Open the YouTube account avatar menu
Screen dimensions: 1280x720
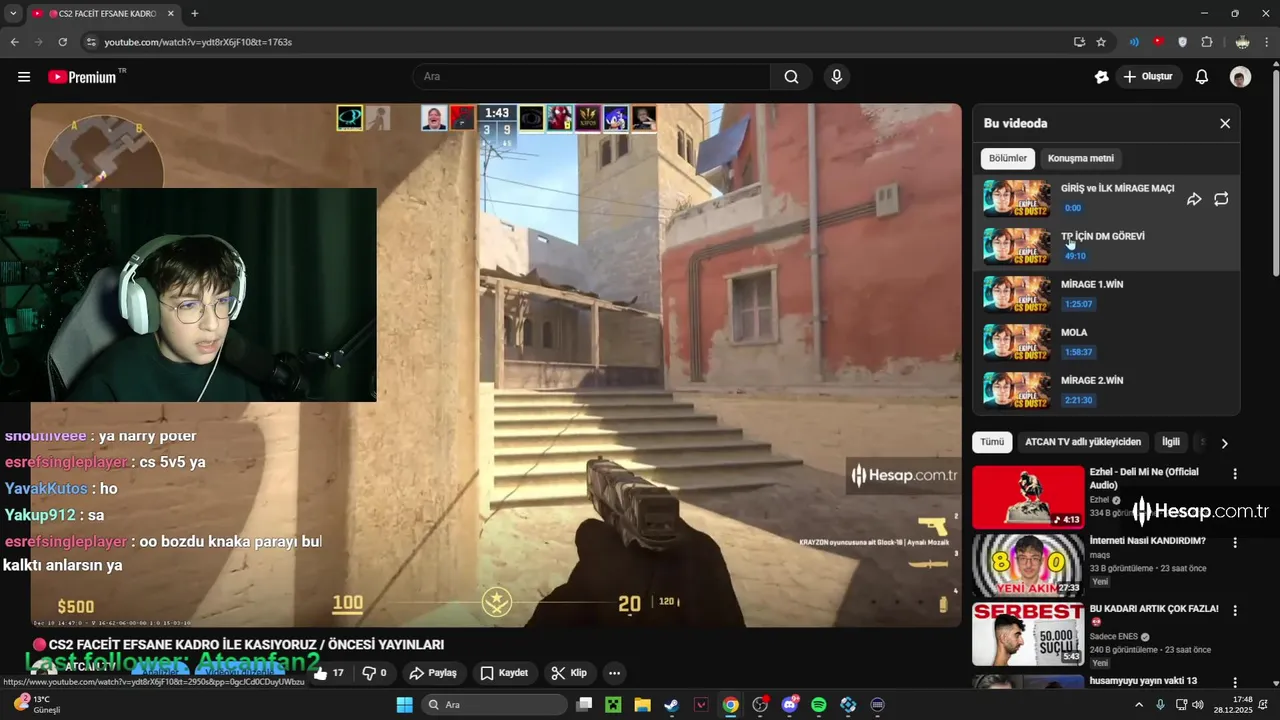pos(1240,77)
